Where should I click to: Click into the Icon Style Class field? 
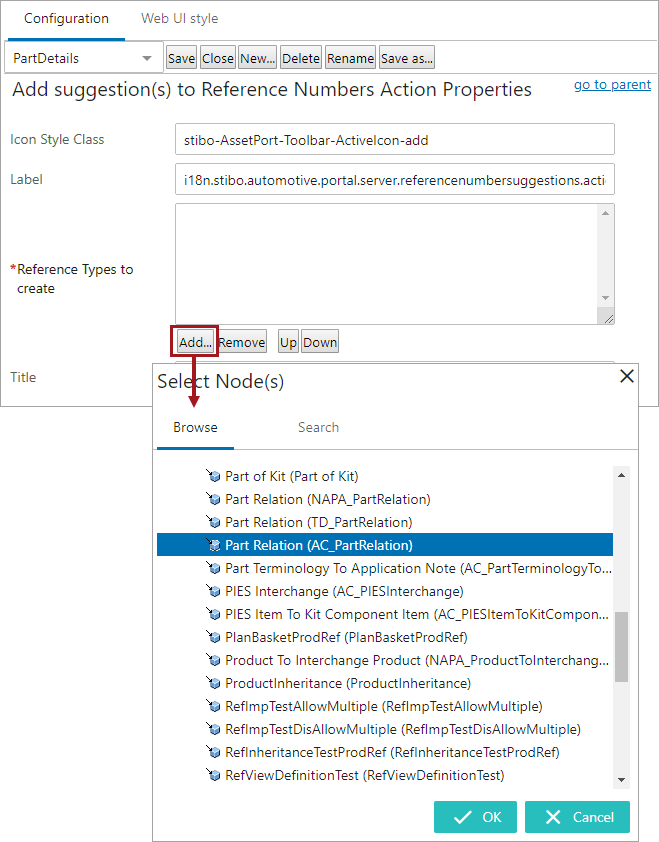click(395, 140)
